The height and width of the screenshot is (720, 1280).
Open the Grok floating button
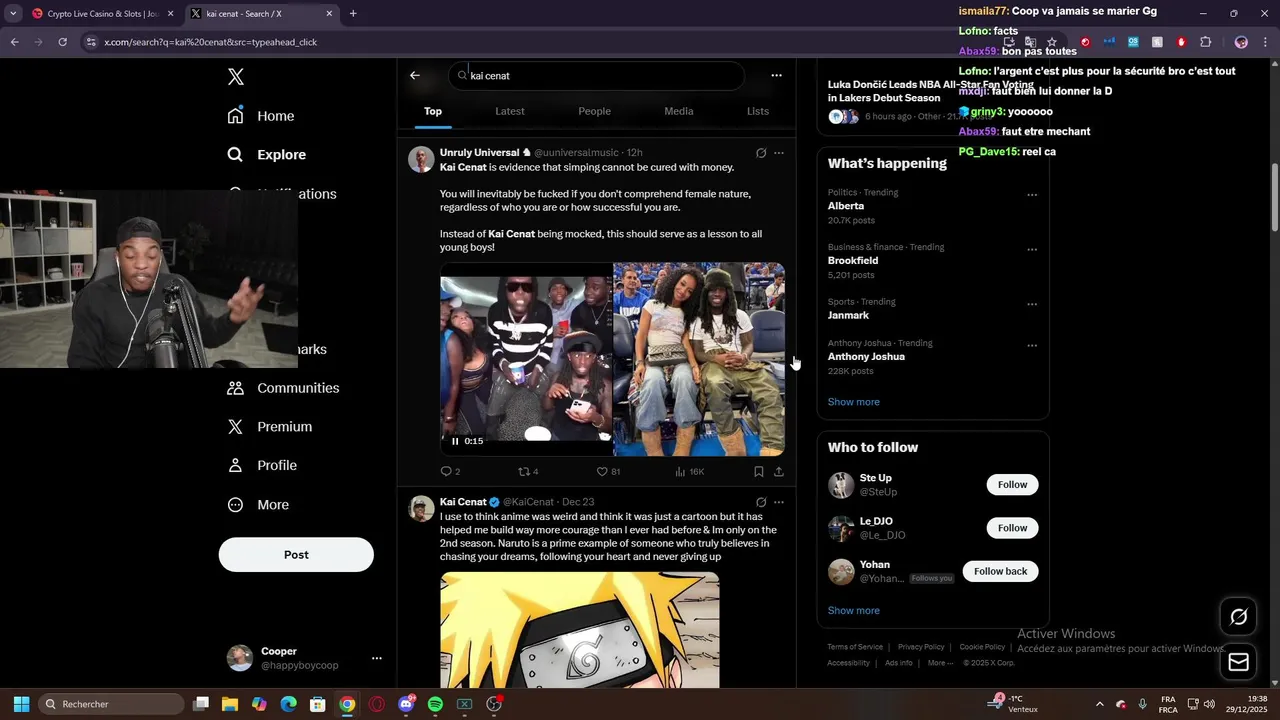pos(1238,617)
